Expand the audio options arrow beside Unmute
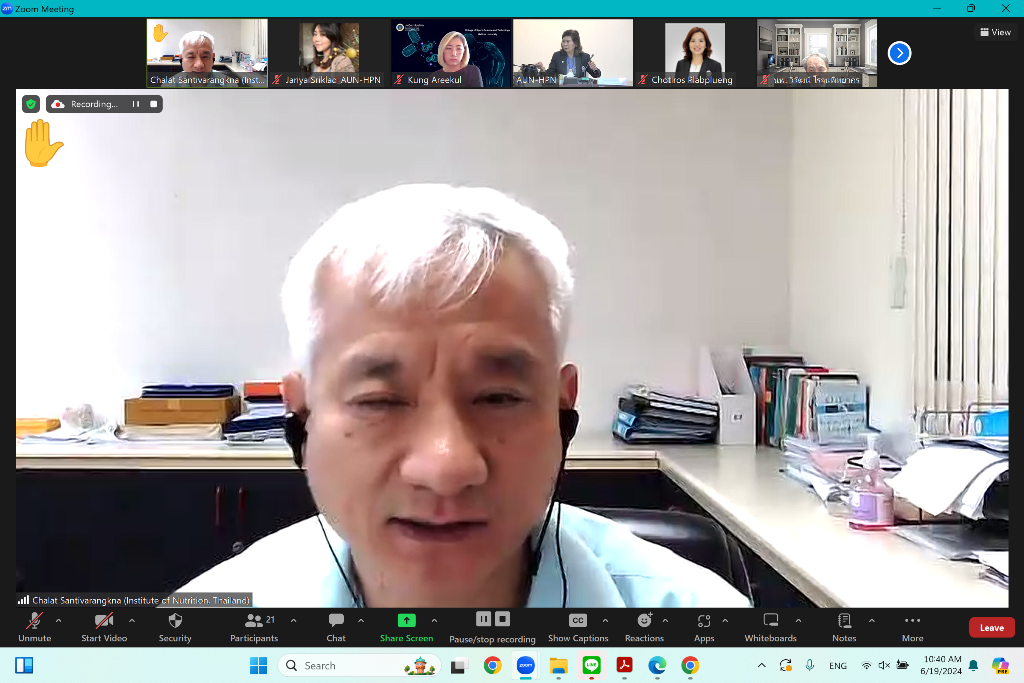 (58, 621)
